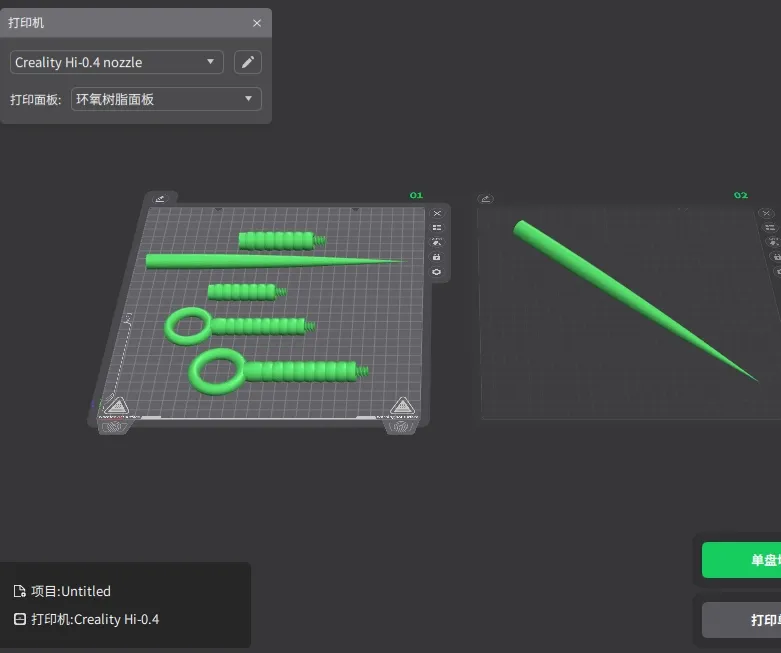Toggle the lock on plate 01
This screenshot has width=781, height=653.
[x=437, y=257]
